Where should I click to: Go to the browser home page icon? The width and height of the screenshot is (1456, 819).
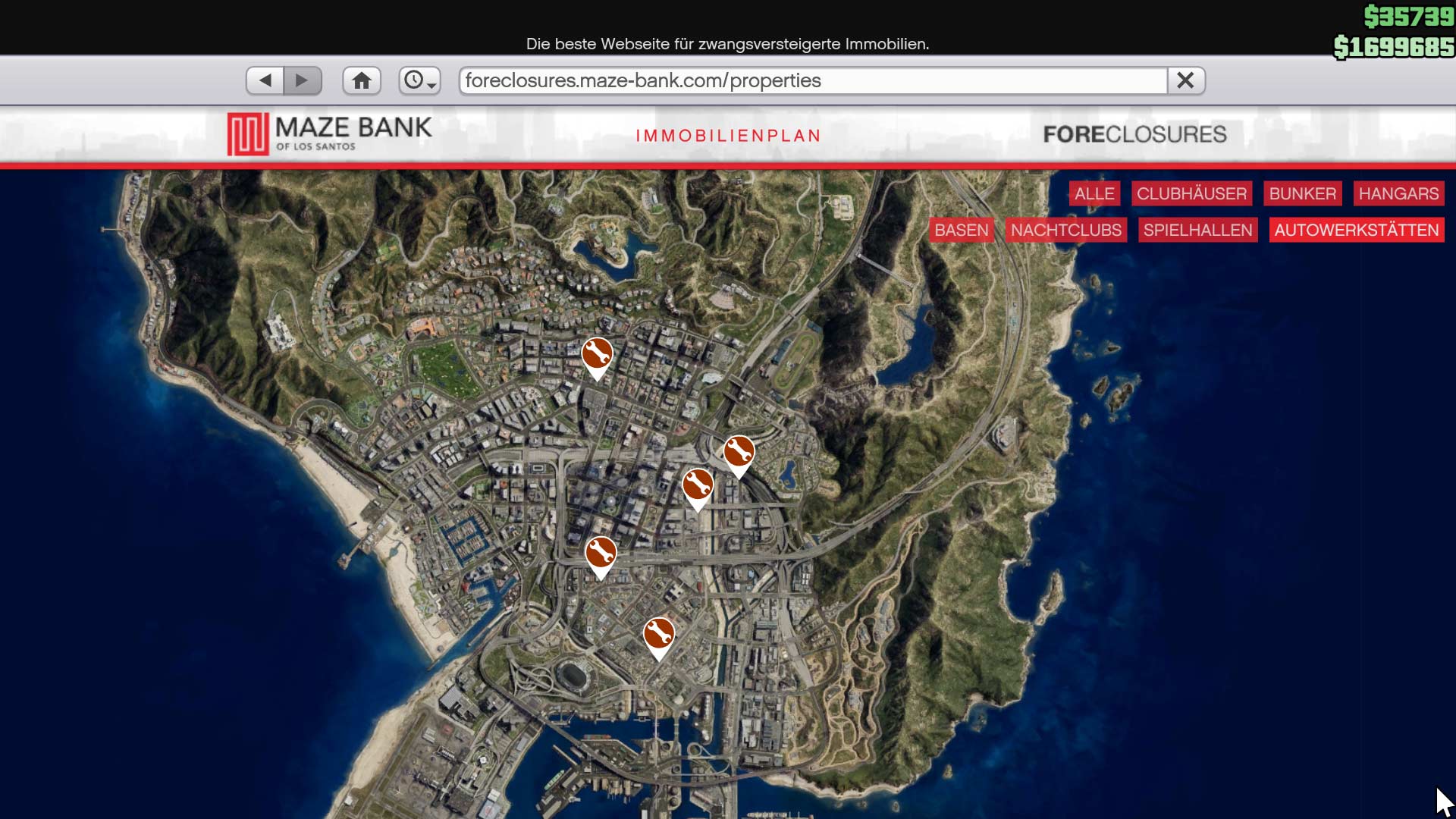362,80
